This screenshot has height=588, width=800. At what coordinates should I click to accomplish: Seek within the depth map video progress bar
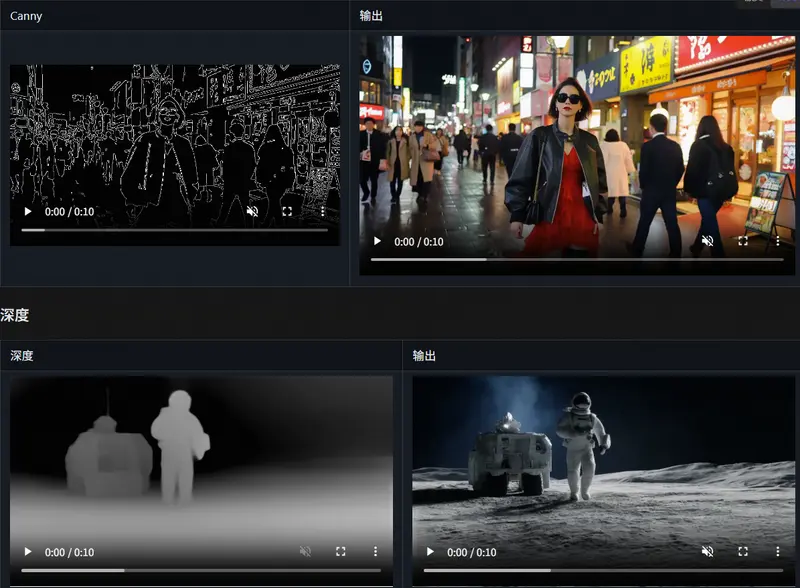click(x=201, y=570)
